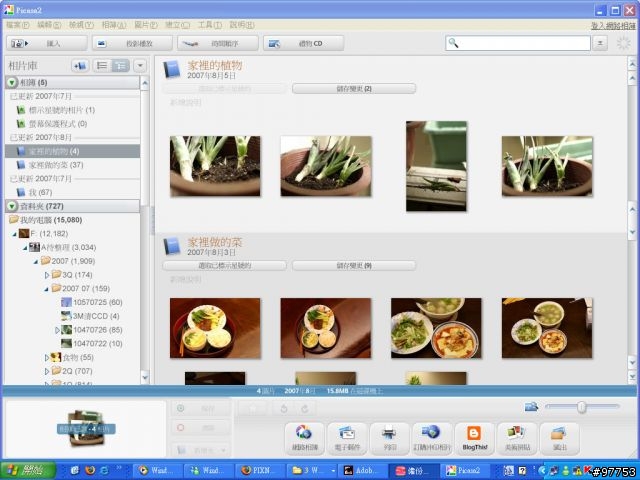Open the library view options dropdown
The image size is (640, 480).
140,66
